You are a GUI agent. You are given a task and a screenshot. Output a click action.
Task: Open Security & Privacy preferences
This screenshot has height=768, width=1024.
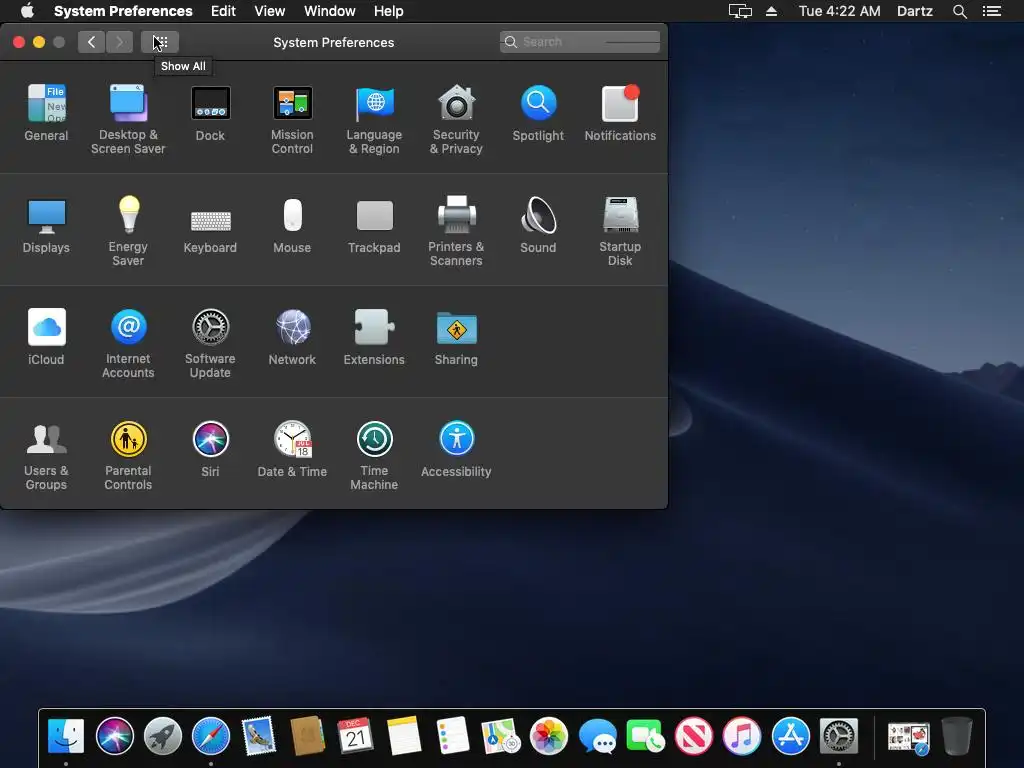(x=456, y=119)
